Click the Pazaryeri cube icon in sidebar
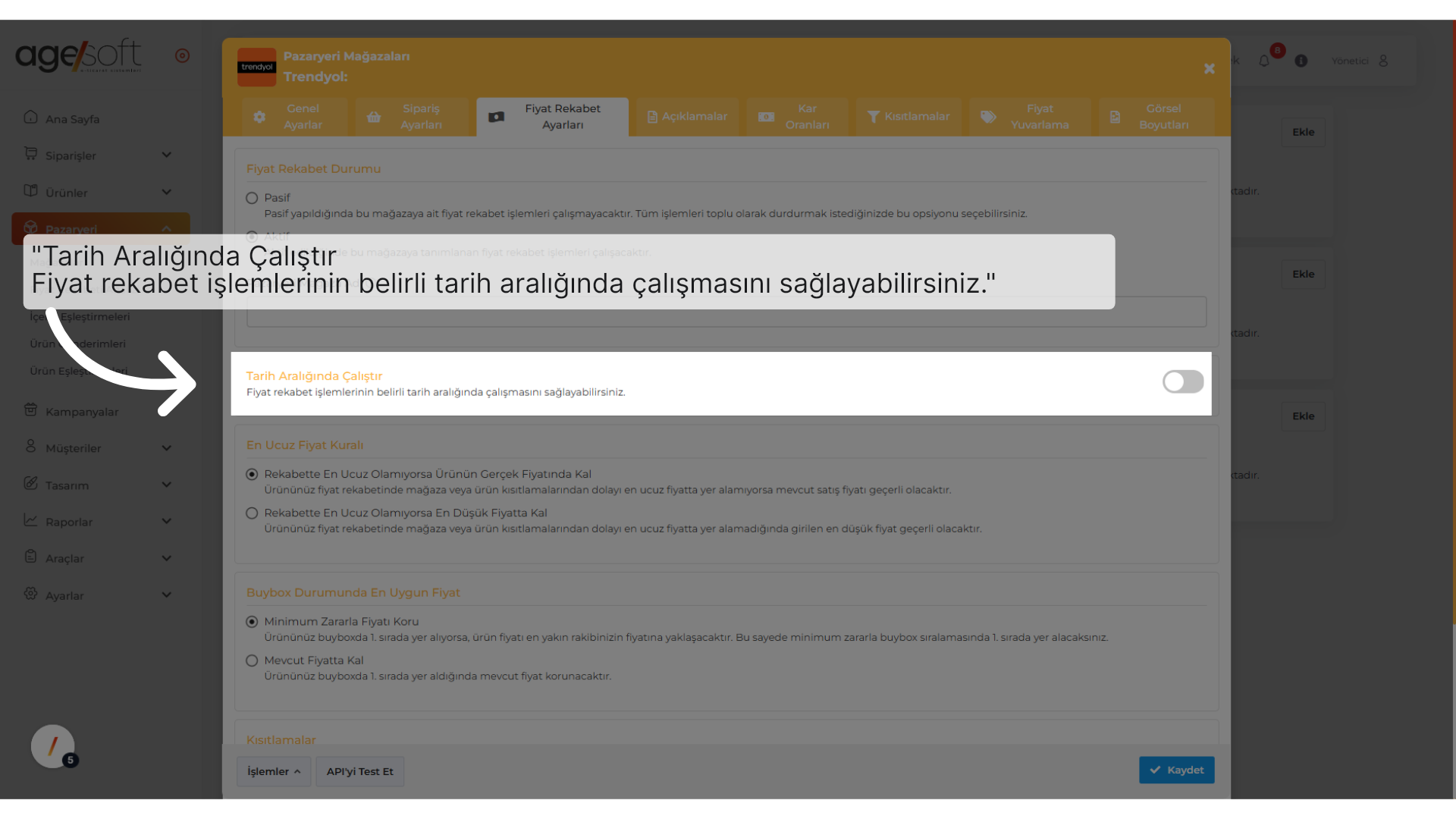This screenshot has height=819, width=1456. pos(30,227)
